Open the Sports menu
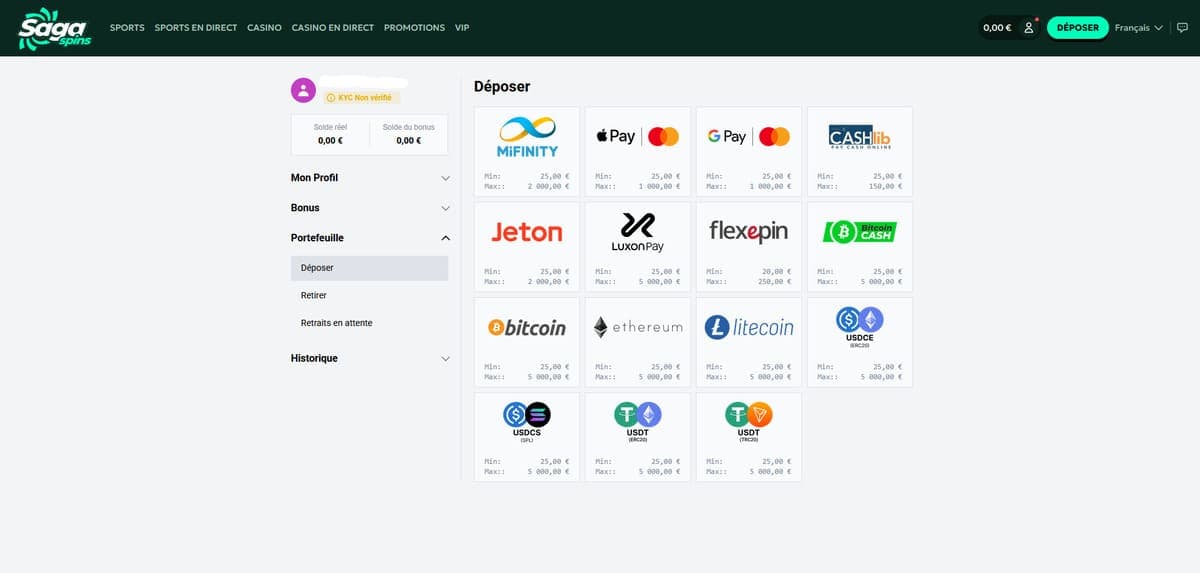The width and height of the screenshot is (1200, 573). pyautogui.click(x=127, y=28)
